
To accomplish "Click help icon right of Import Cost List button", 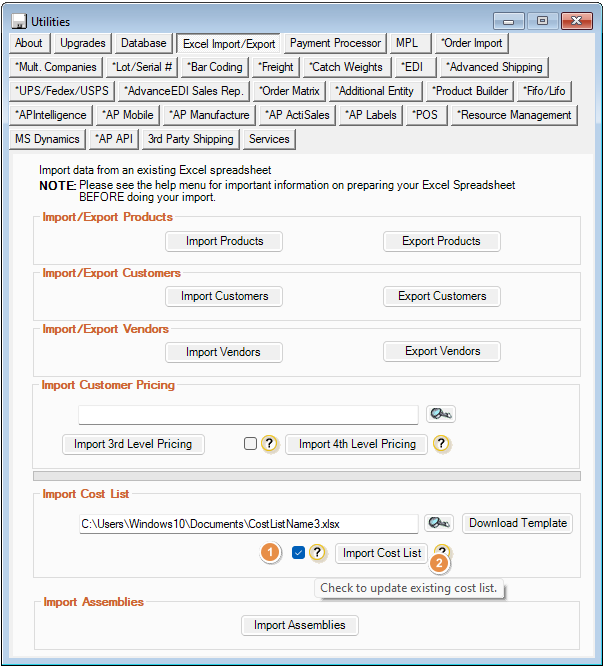I will pos(443,551).
